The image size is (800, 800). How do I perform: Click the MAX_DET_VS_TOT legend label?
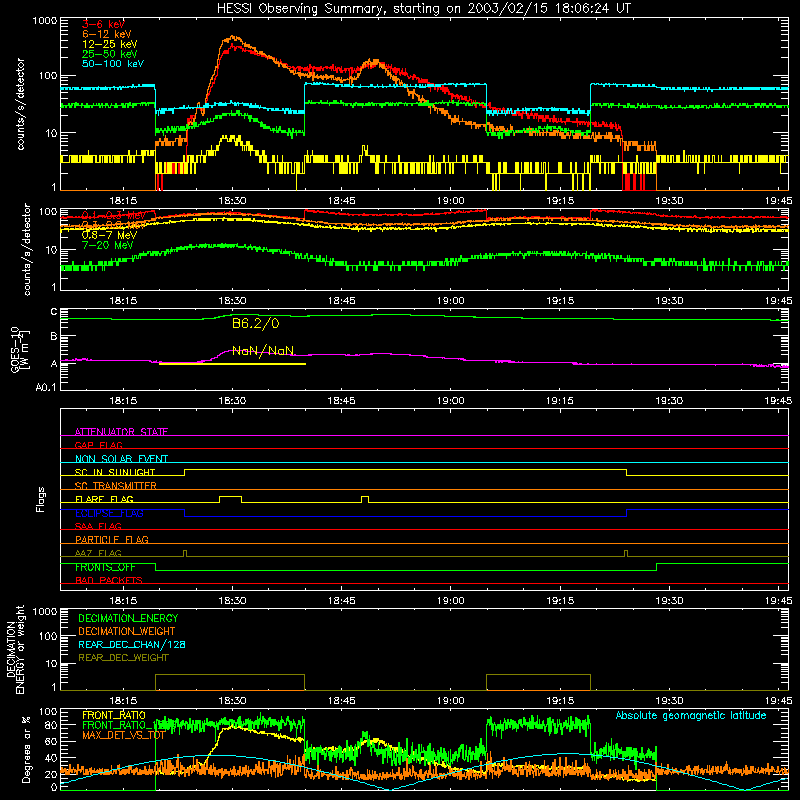coord(123,735)
